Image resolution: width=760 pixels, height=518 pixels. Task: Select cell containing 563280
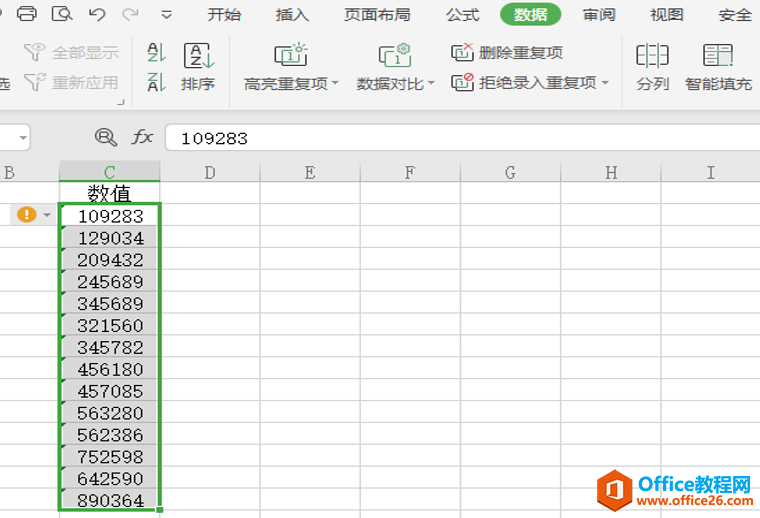(x=110, y=412)
